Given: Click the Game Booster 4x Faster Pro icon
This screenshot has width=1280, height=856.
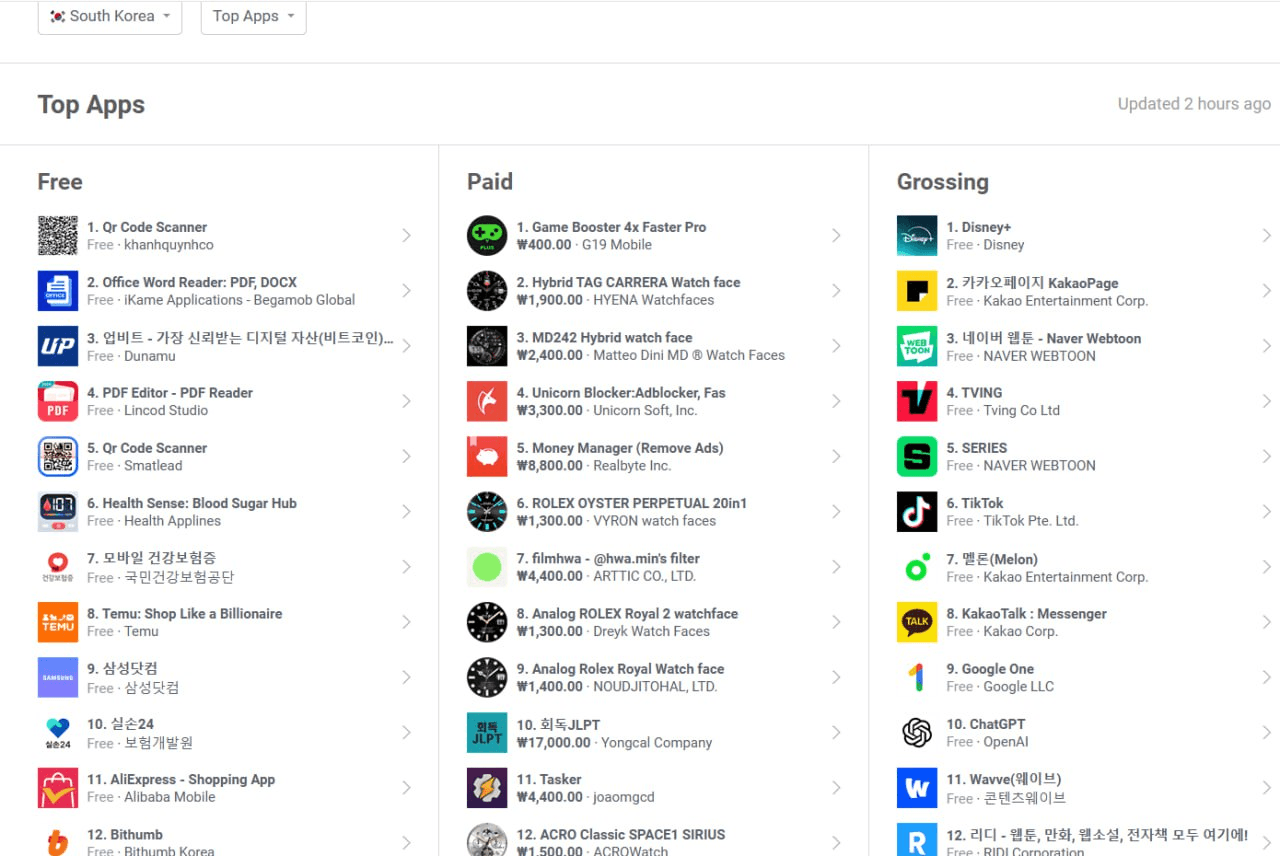Looking at the screenshot, I should pyautogui.click(x=487, y=235).
